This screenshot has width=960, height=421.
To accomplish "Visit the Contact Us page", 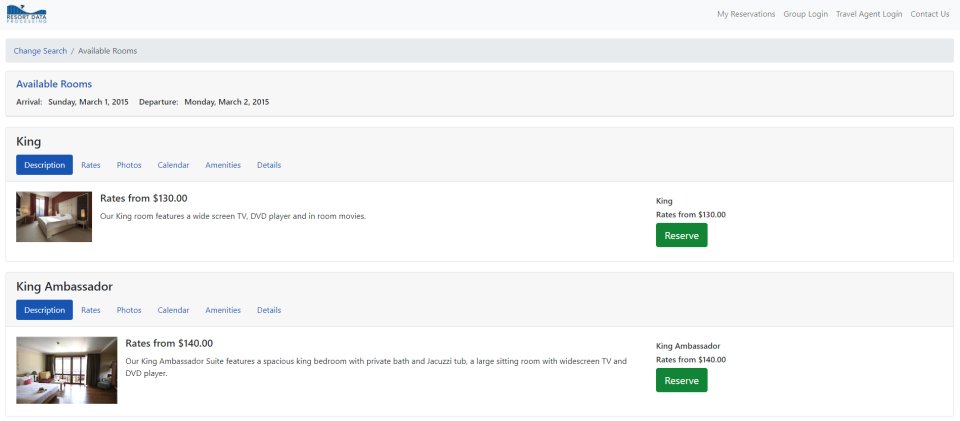I will (930, 14).
